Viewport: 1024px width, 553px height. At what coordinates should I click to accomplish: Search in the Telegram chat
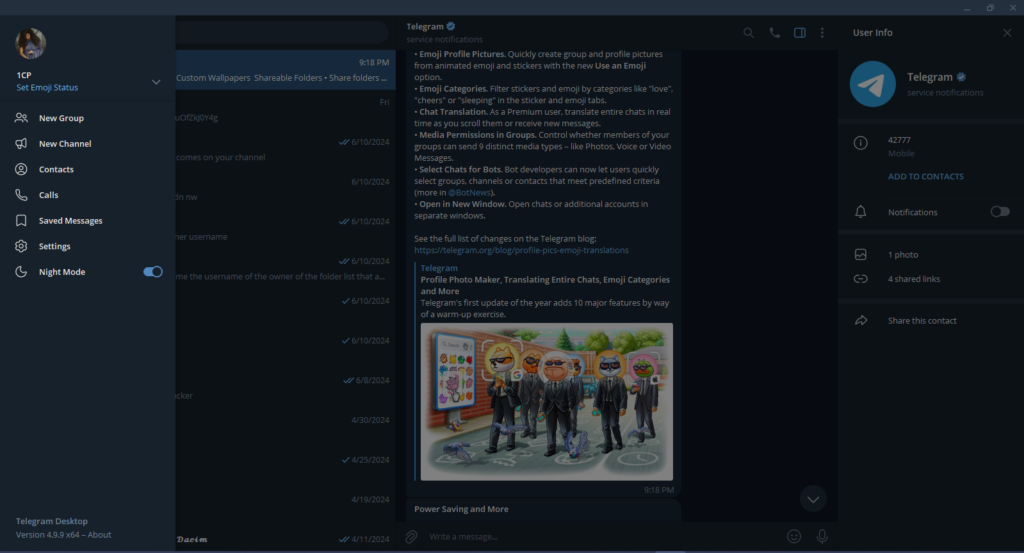tap(748, 33)
